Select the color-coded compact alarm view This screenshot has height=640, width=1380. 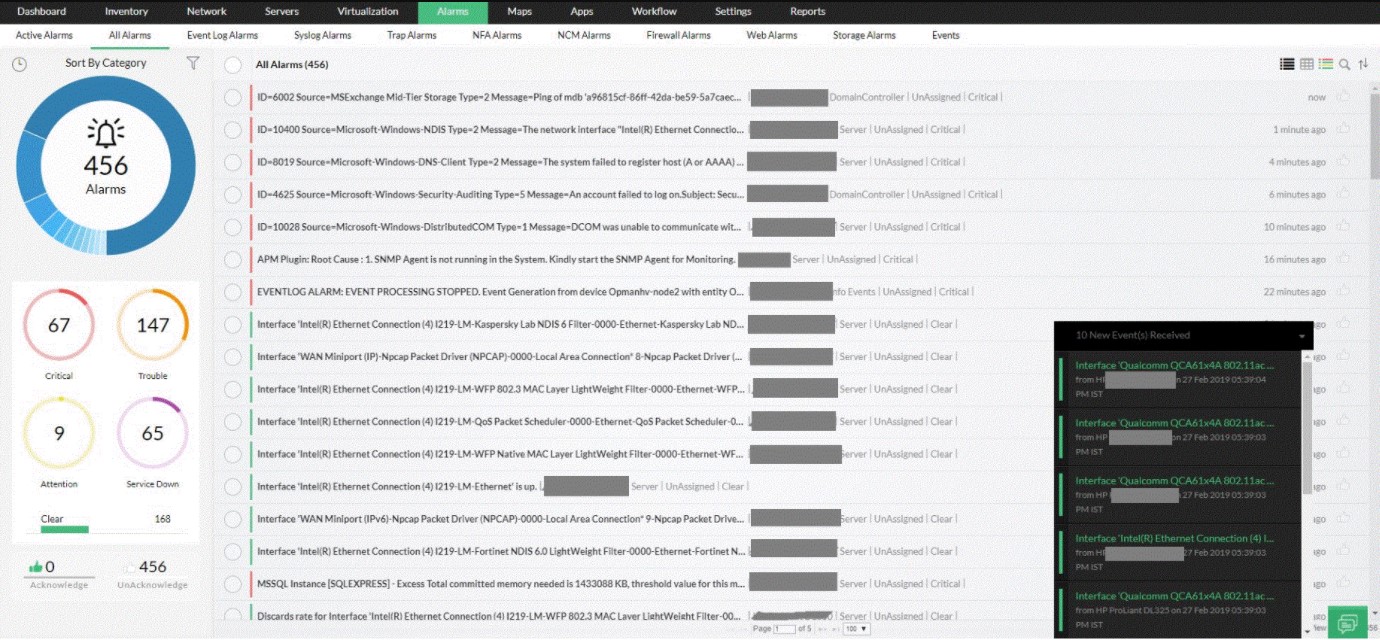[1325, 63]
